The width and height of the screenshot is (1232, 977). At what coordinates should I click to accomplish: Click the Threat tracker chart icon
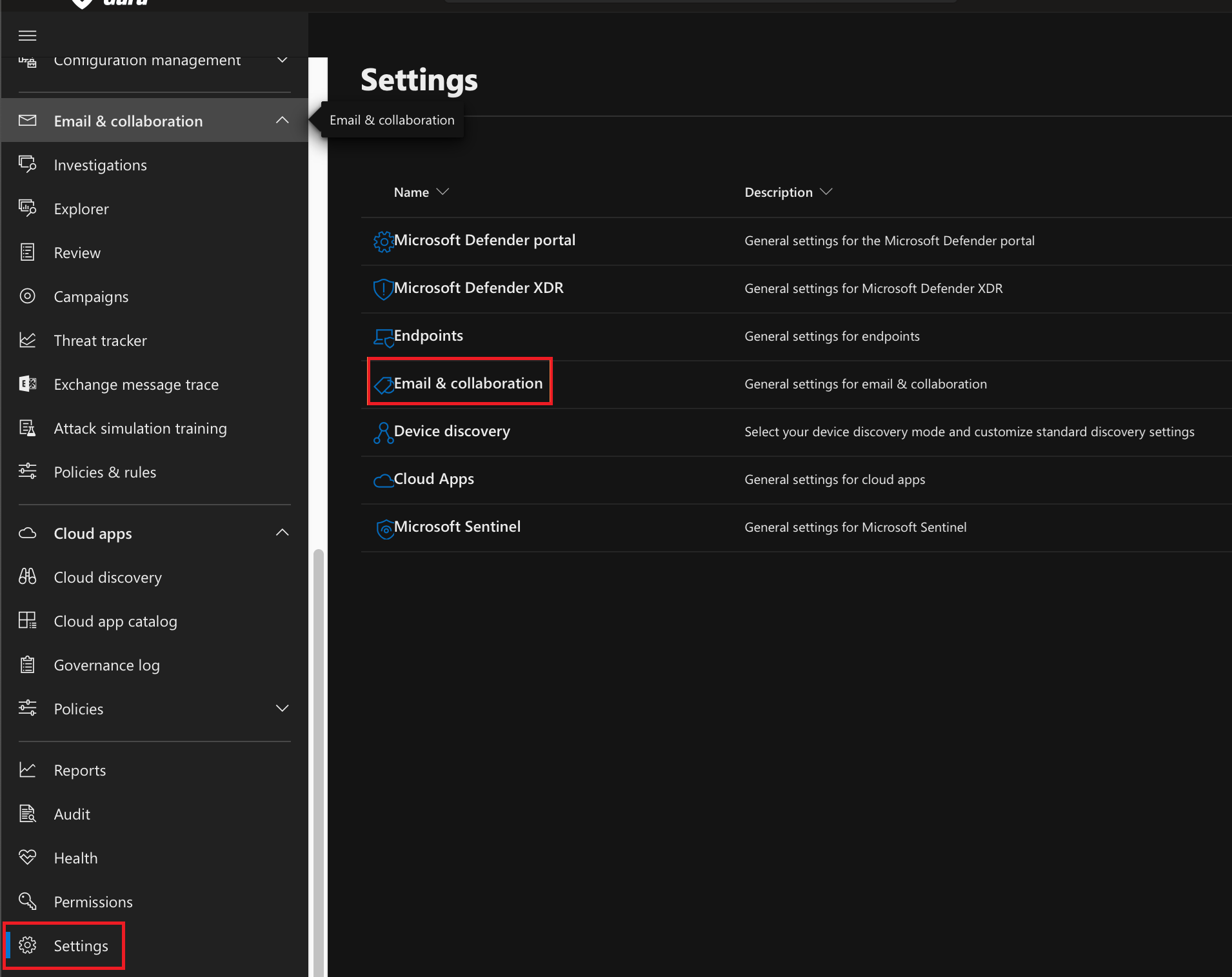[x=27, y=340]
